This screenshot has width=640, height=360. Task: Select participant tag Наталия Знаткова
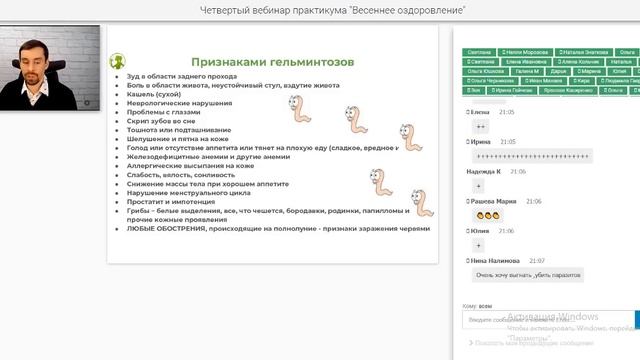pos(584,52)
